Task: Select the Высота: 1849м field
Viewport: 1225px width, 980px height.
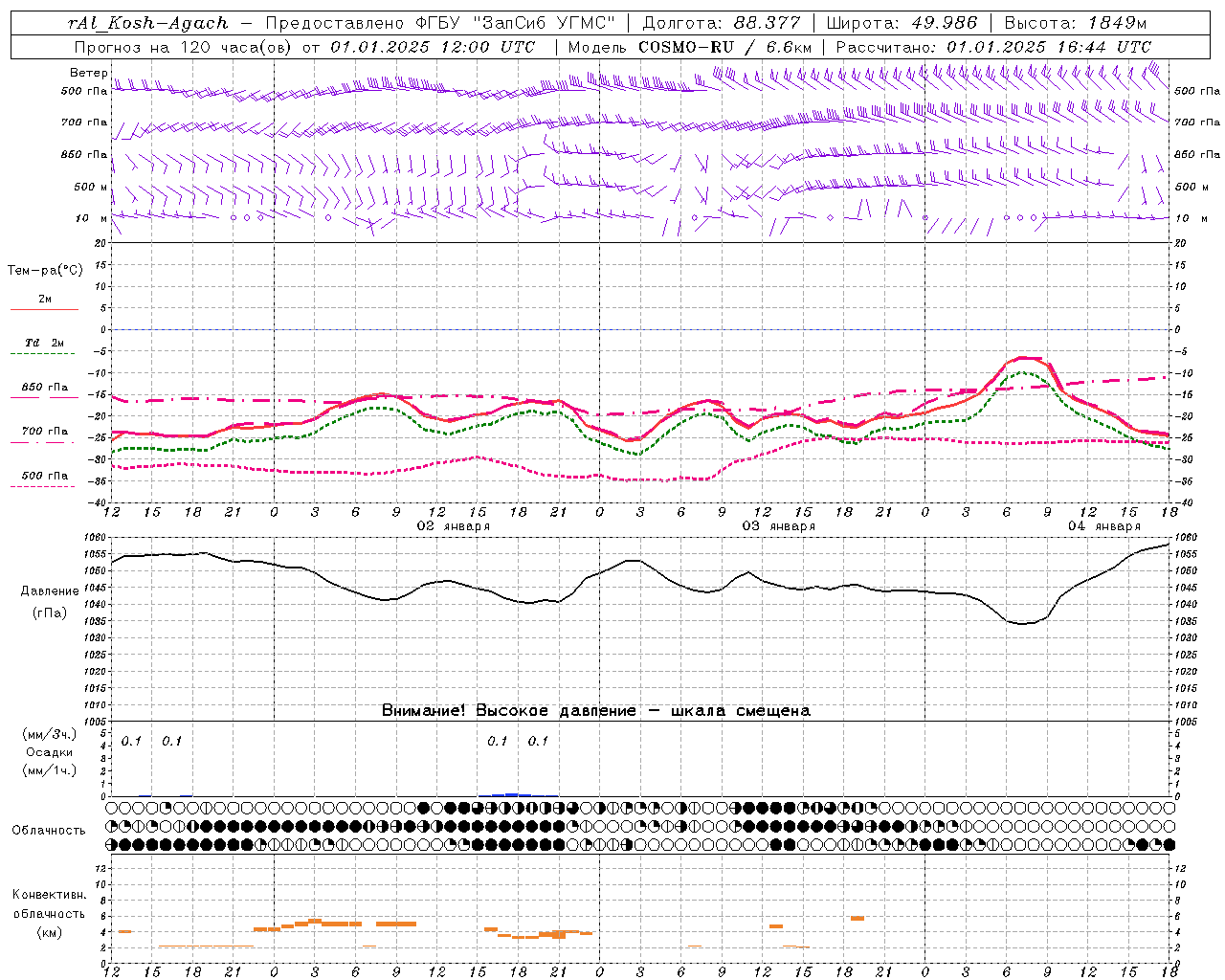Action: click(x=1076, y=23)
